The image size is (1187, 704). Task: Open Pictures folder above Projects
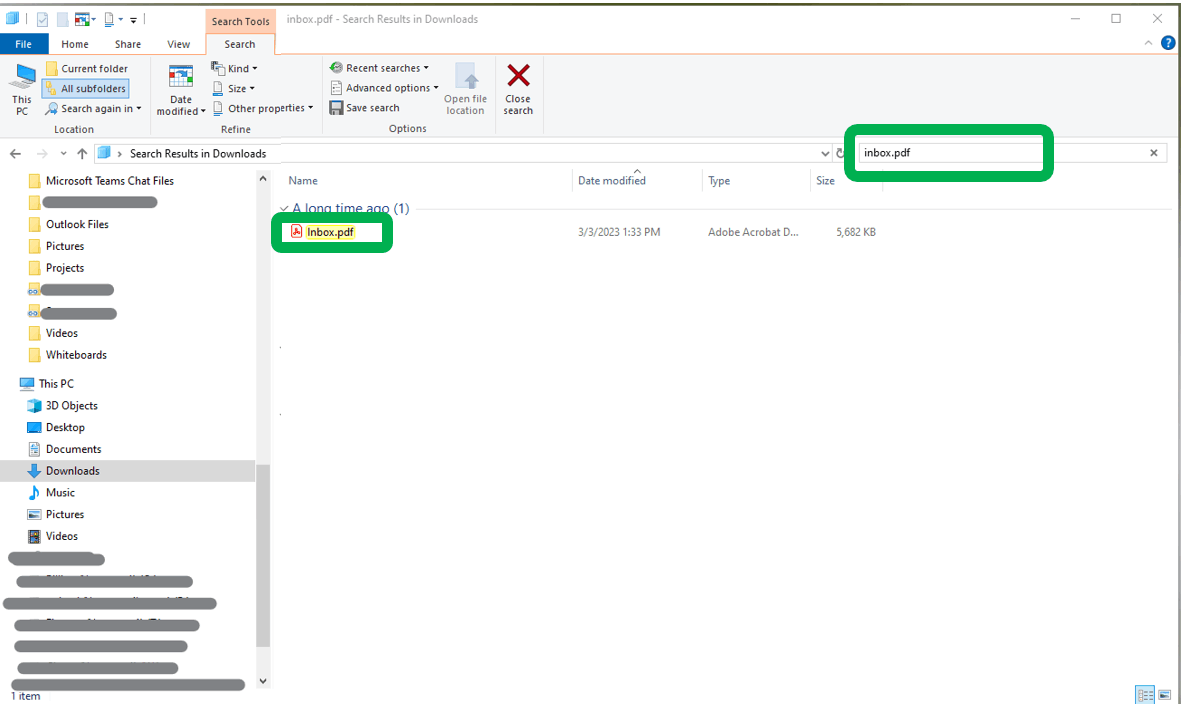pos(65,246)
